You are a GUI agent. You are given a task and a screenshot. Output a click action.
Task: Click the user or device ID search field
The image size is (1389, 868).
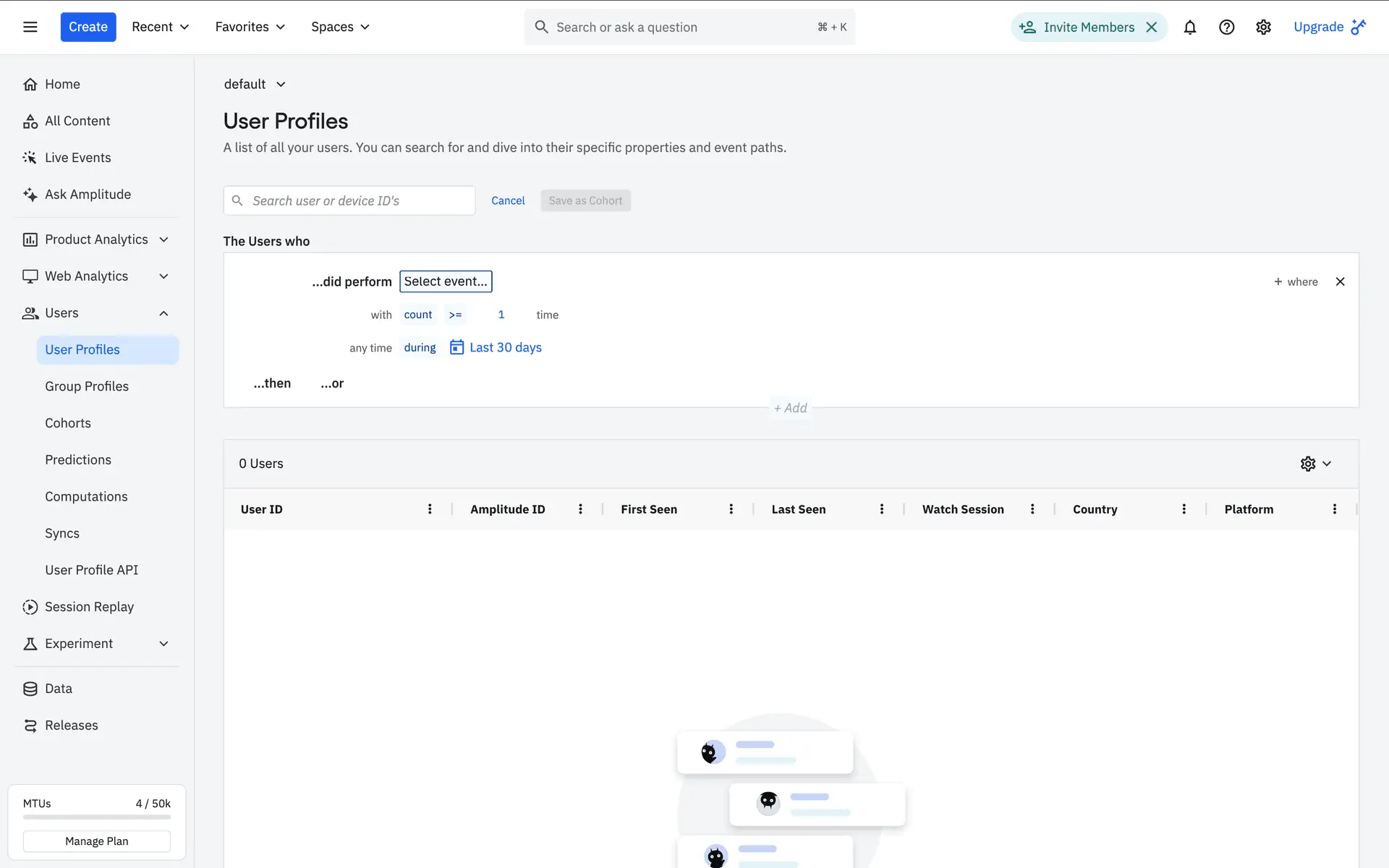pos(358,200)
